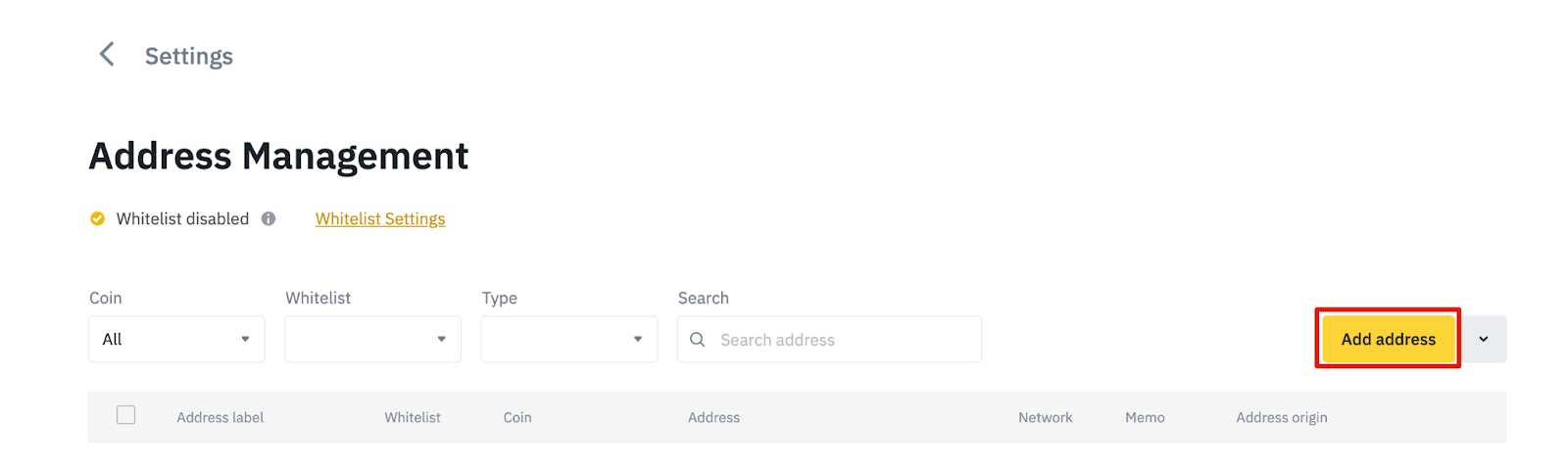Open the Whitelist Settings link
1568x469 pixels.
(x=380, y=219)
